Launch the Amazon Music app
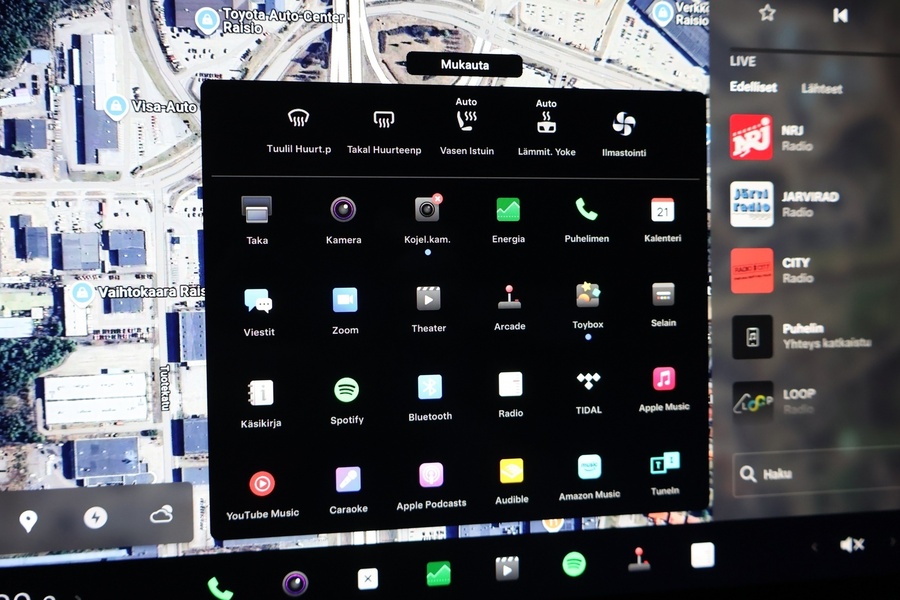Screen dimensions: 900x600 click(x=589, y=467)
